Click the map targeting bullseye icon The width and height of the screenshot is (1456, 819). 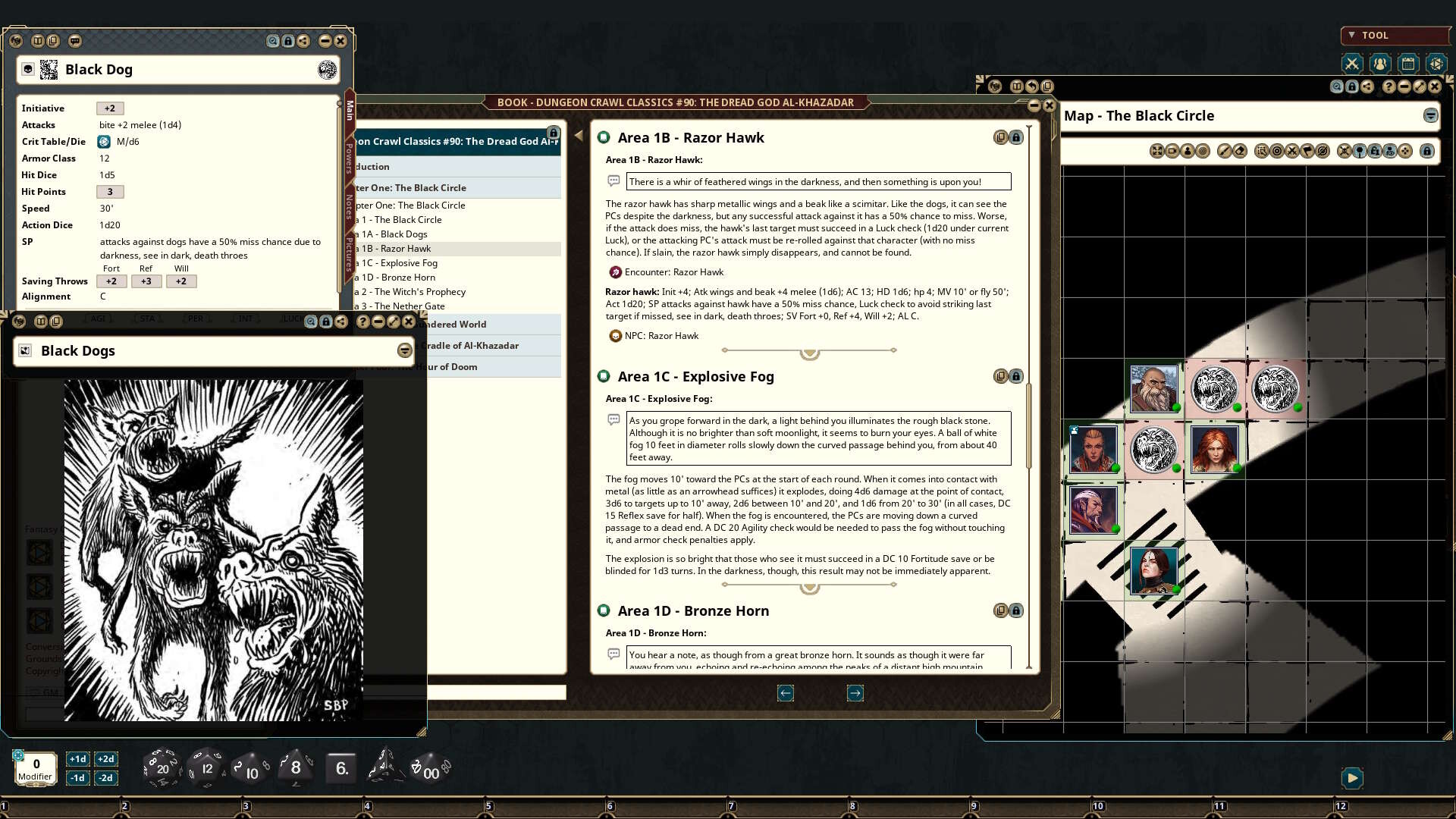pos(1277,151)
